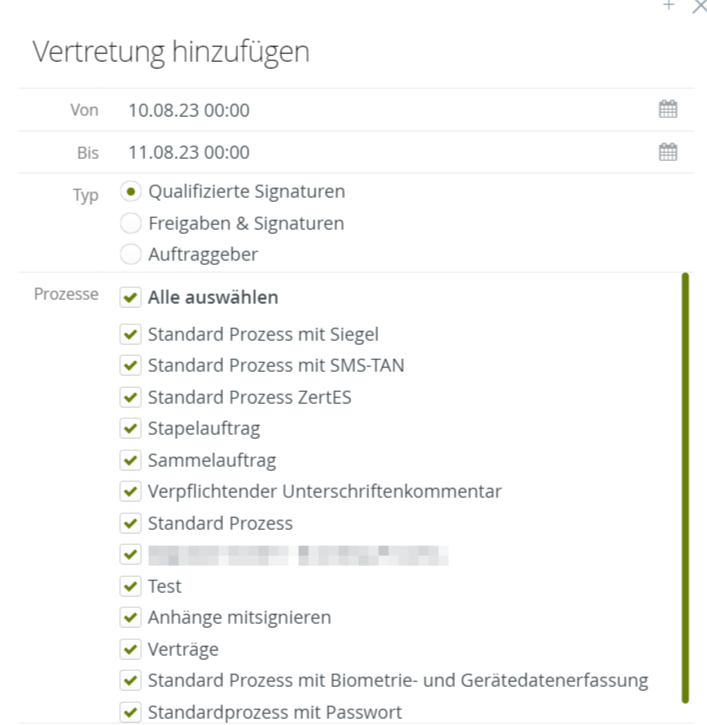Close the Vertretung hinzufügen dialog

pyautogui.click(x=698, y=6)
